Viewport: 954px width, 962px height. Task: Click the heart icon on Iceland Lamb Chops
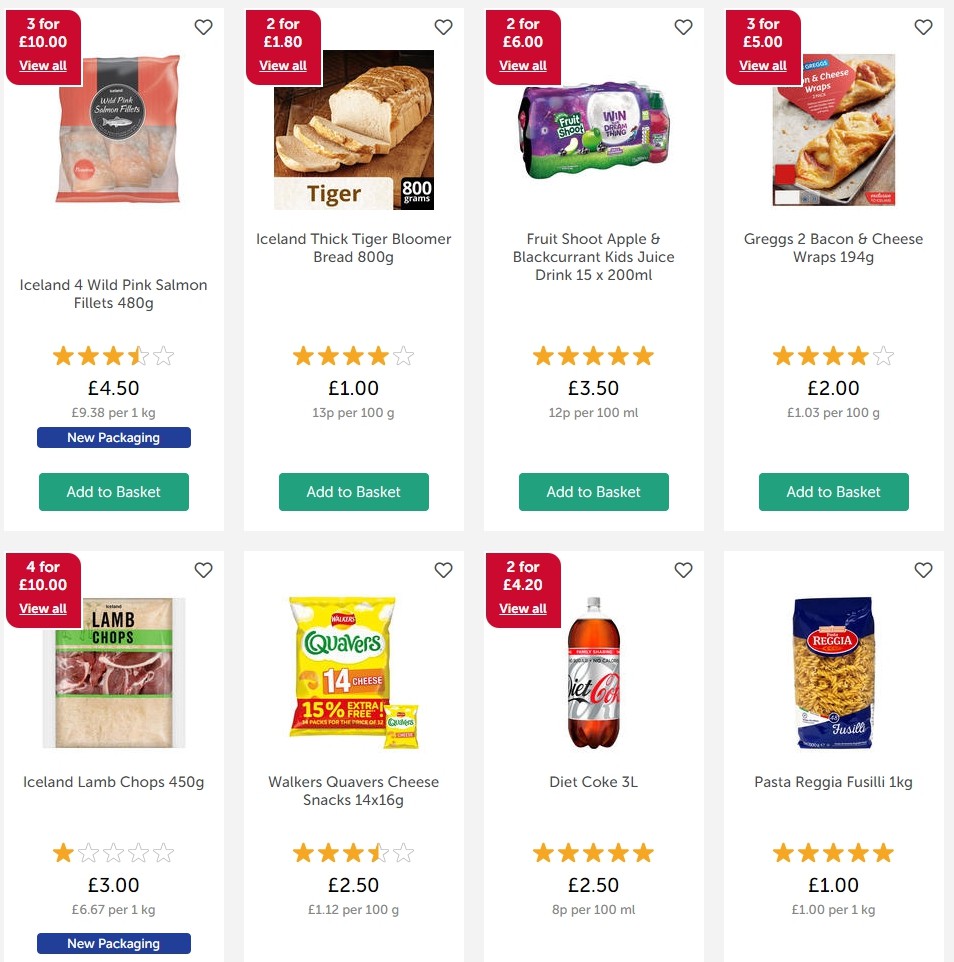(203, 570)
